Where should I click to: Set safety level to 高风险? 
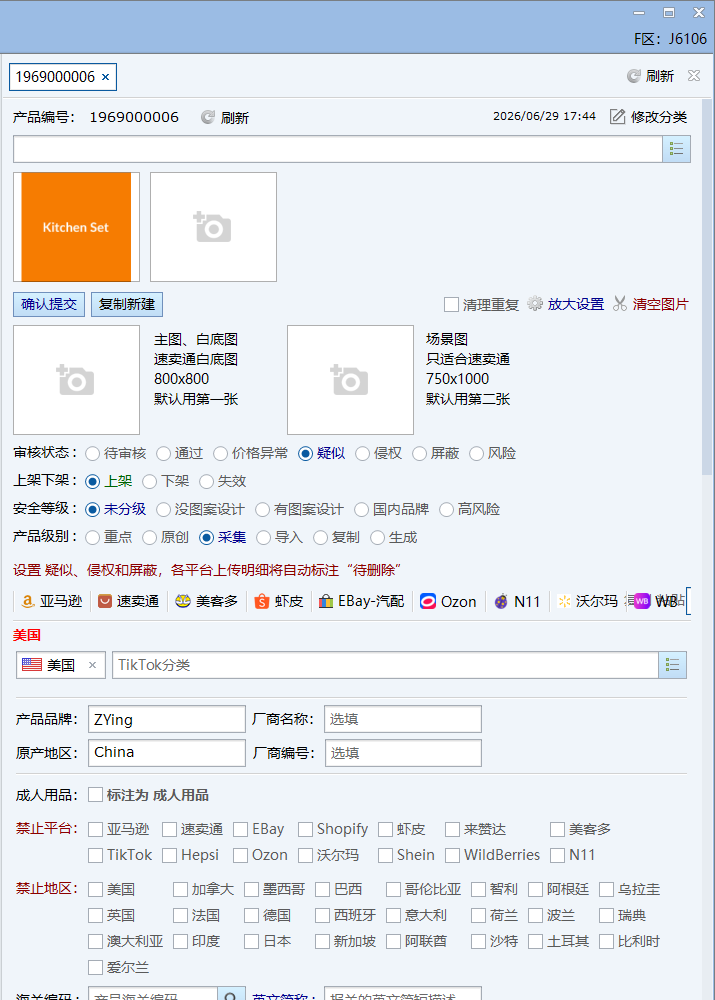(446, 510)
